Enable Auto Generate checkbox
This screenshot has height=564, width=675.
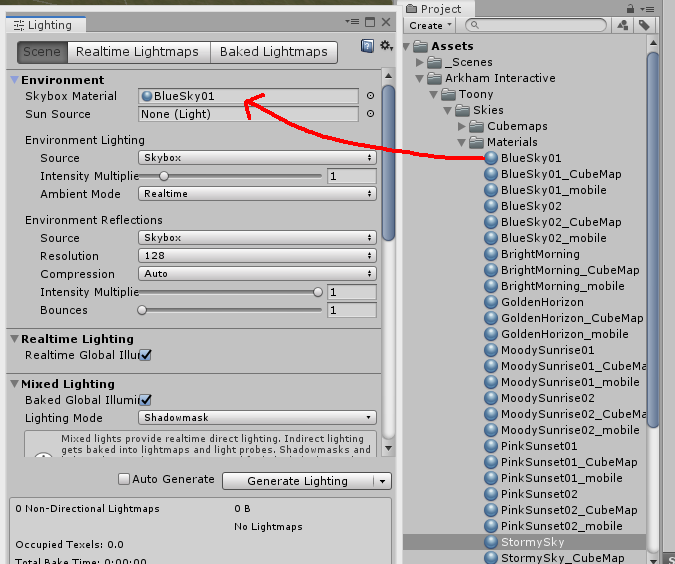click(x=124, y=479)
